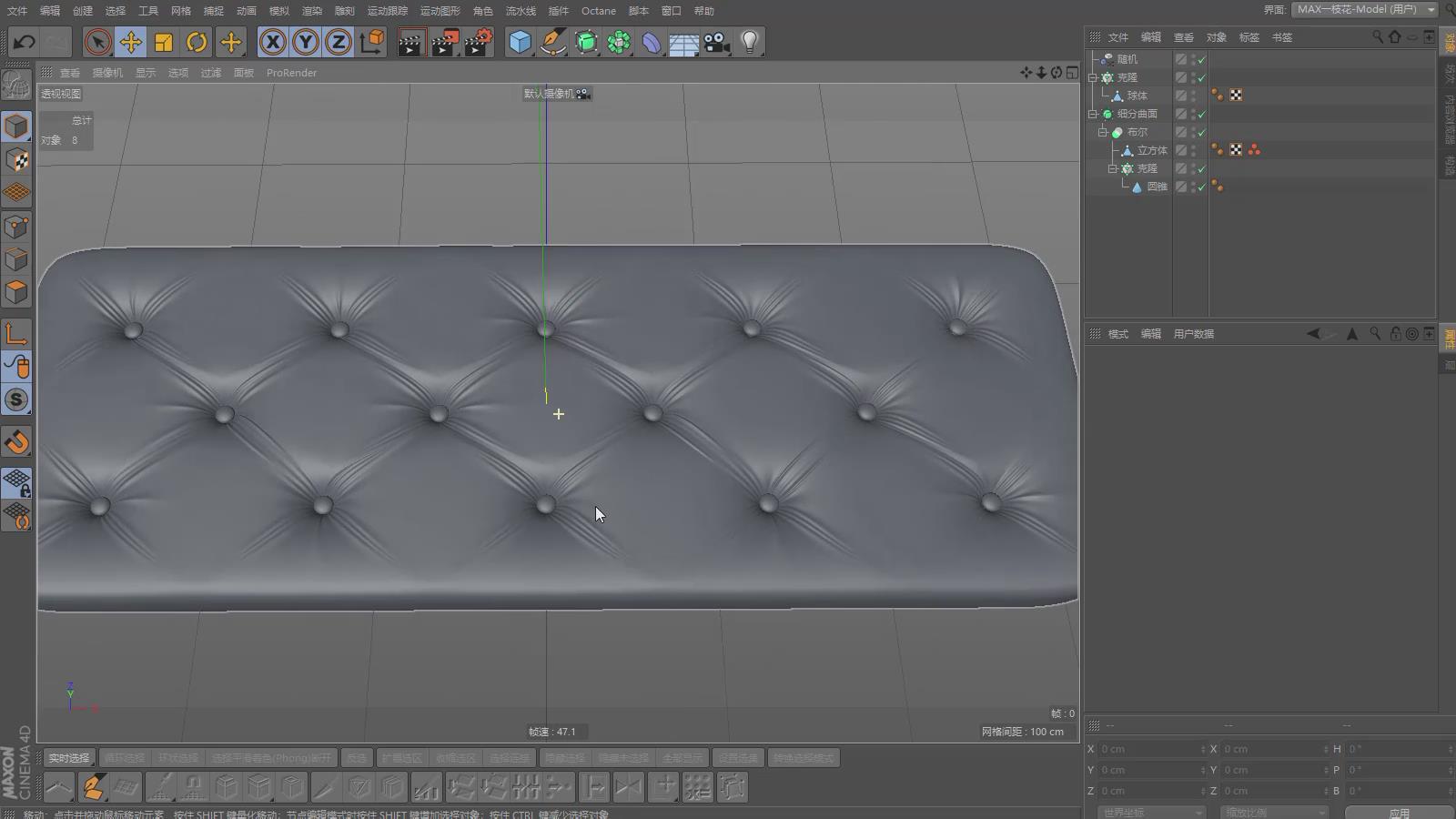The image size is (1456, 819).
Task: Toggle the X axis lock
Action: (x=272, y=42)
